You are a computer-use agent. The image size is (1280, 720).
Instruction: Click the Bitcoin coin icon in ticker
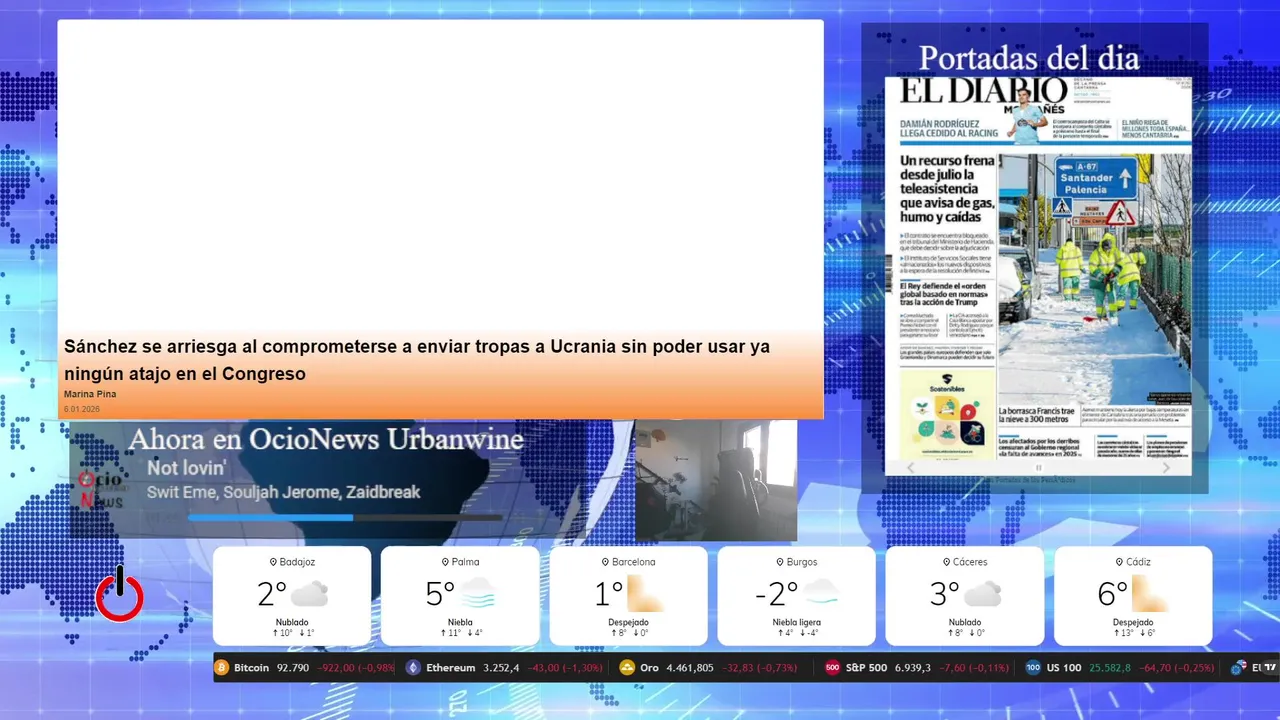tap(222, 667)
